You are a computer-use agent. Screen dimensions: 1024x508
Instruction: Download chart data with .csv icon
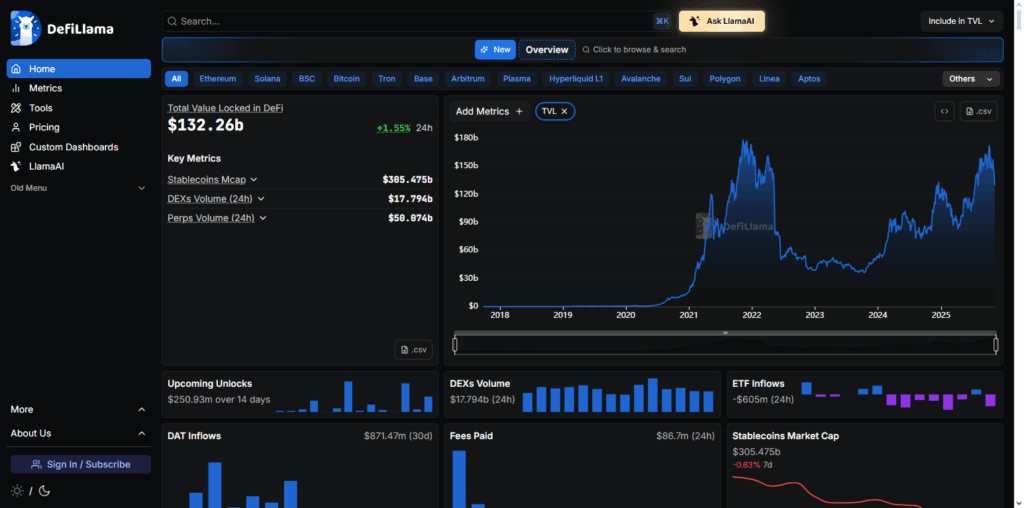(x=978, y=112)
